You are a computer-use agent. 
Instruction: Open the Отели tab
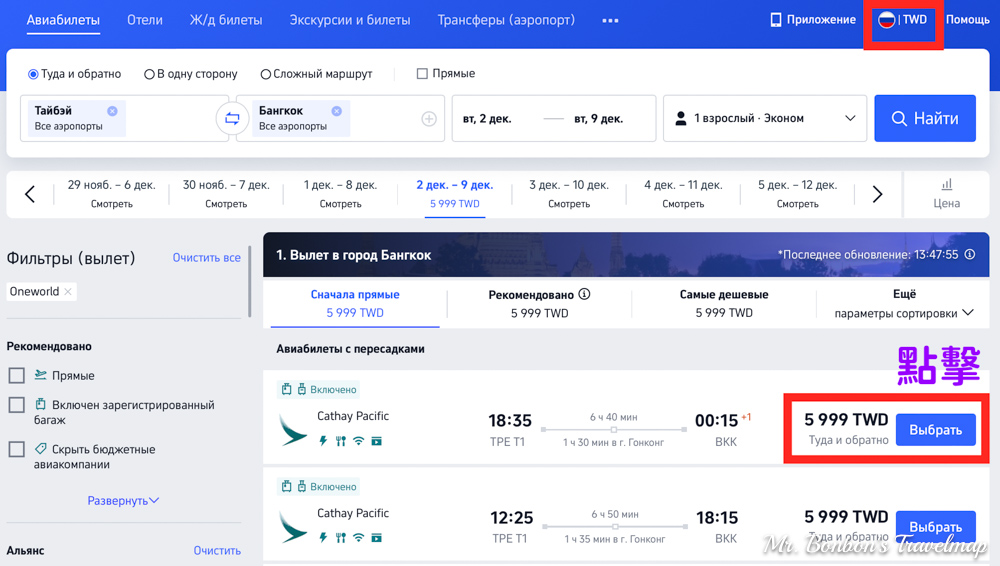(x=145, y=20)
